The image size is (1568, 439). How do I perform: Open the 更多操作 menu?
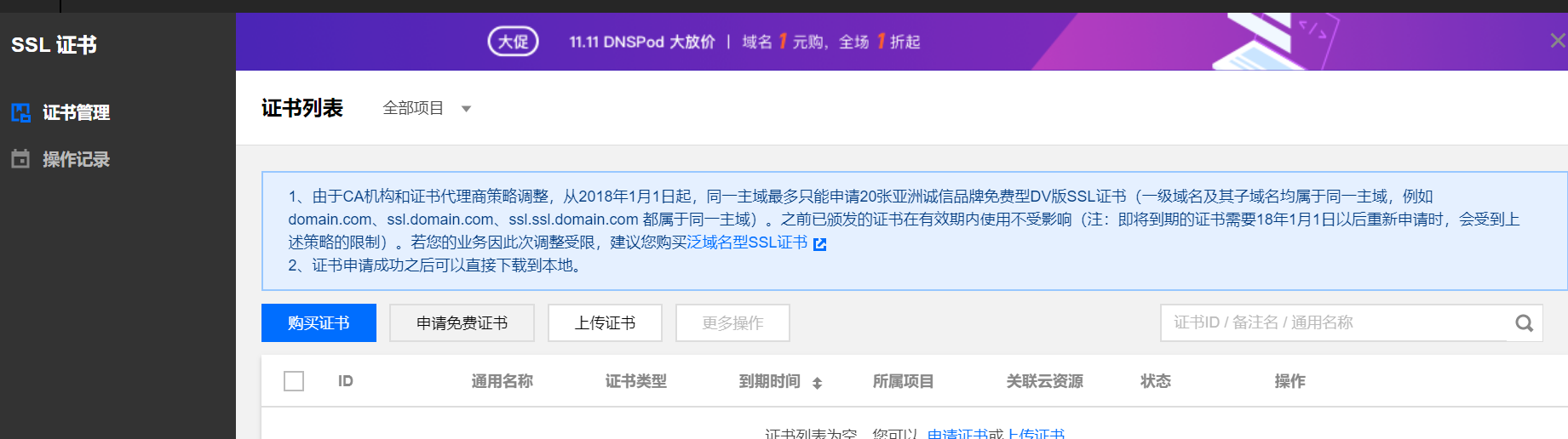pyautogui.click(x=732, y=322)
